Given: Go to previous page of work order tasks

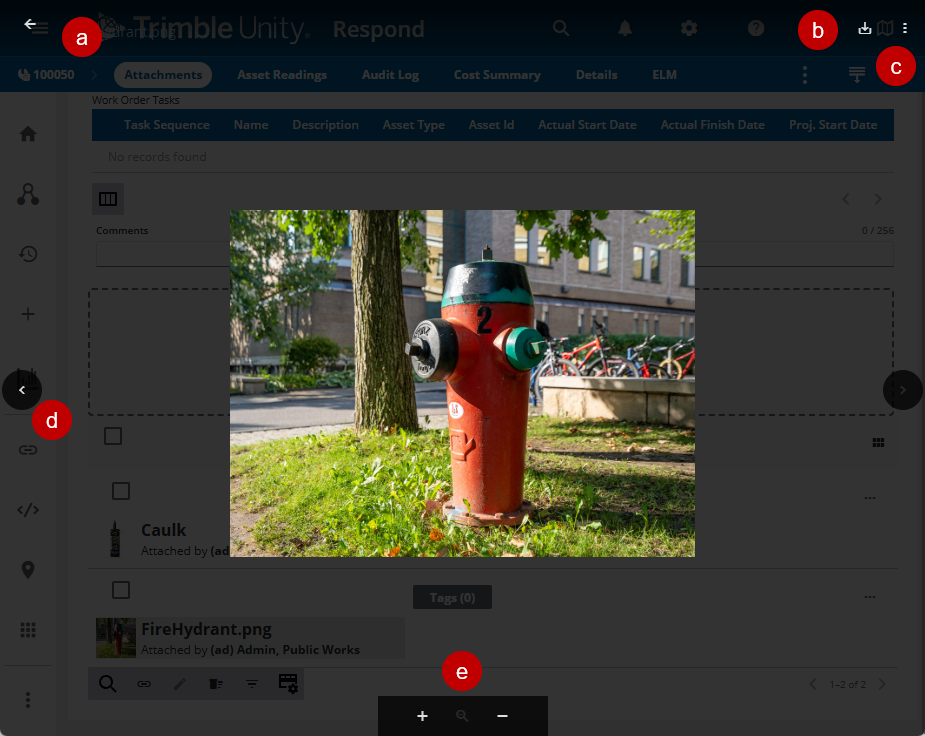Looking at the screenshot, I should click(x=846, y=199).
